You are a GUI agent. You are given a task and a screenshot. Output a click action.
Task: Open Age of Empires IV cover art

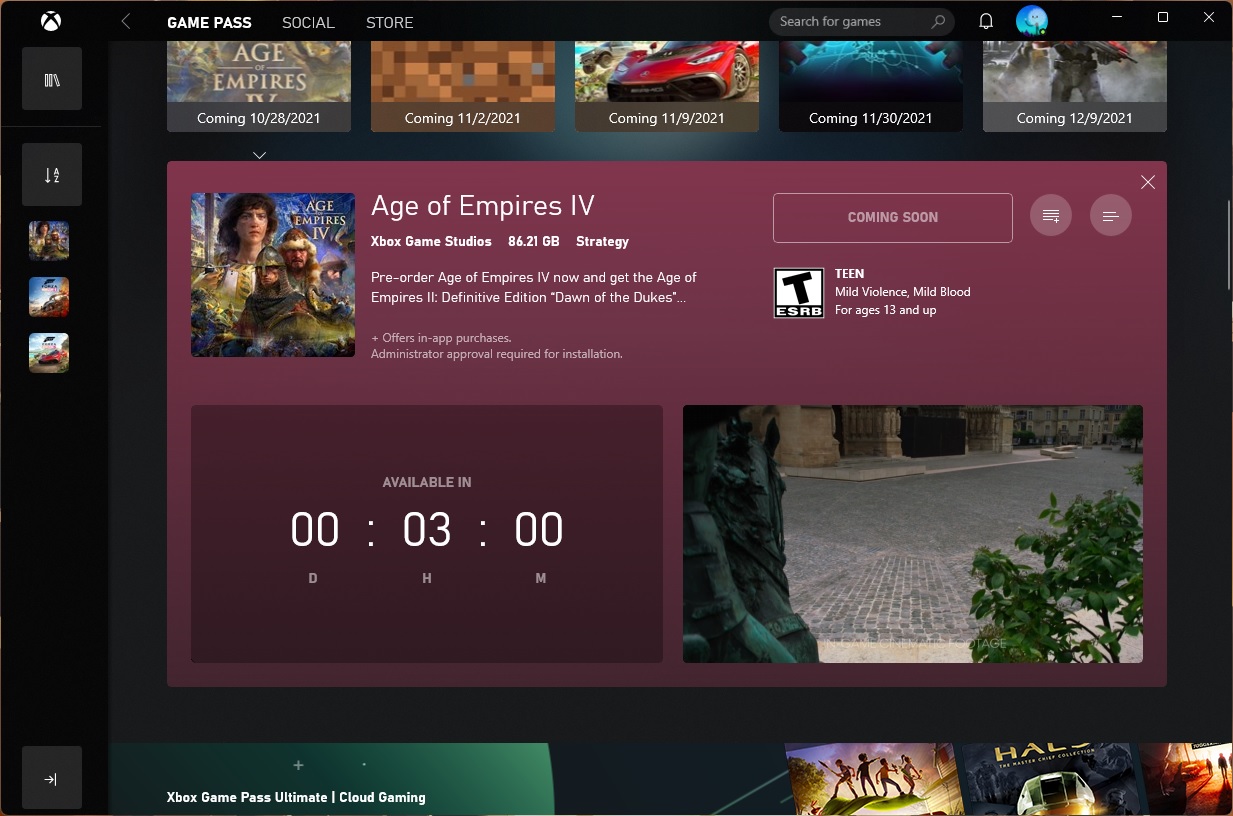pos(273,275)
